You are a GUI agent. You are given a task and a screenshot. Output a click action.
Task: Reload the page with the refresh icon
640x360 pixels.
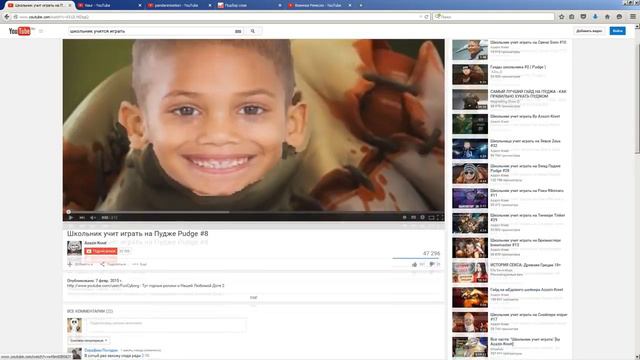427,17
